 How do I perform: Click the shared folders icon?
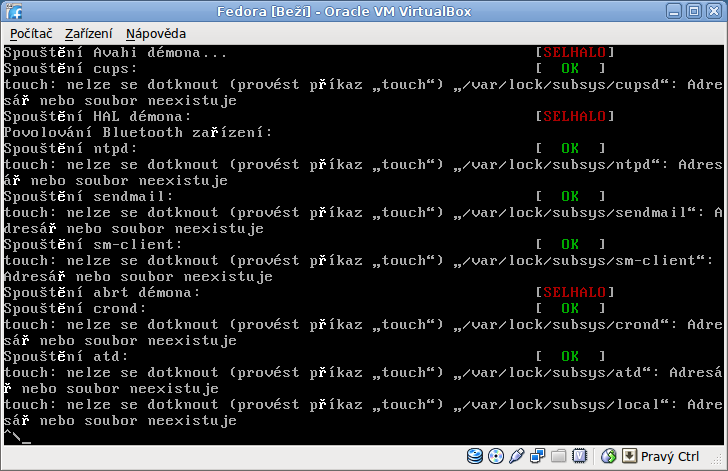tap(559, 456)
